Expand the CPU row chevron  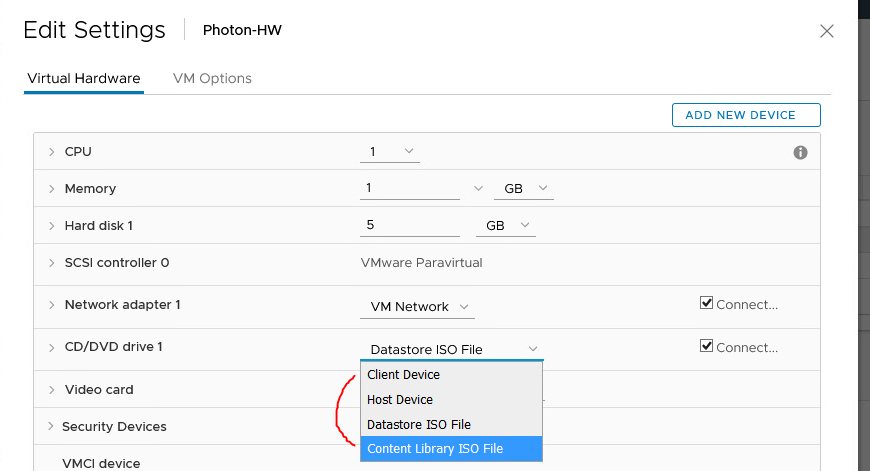coord(52,152)
